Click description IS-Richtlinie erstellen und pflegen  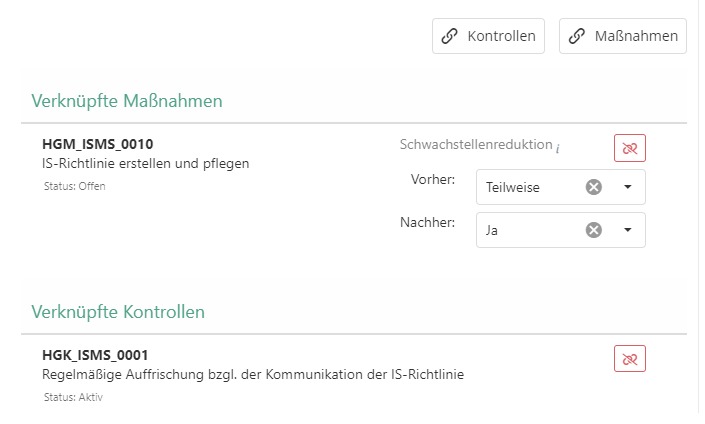(x=146, y=163)
